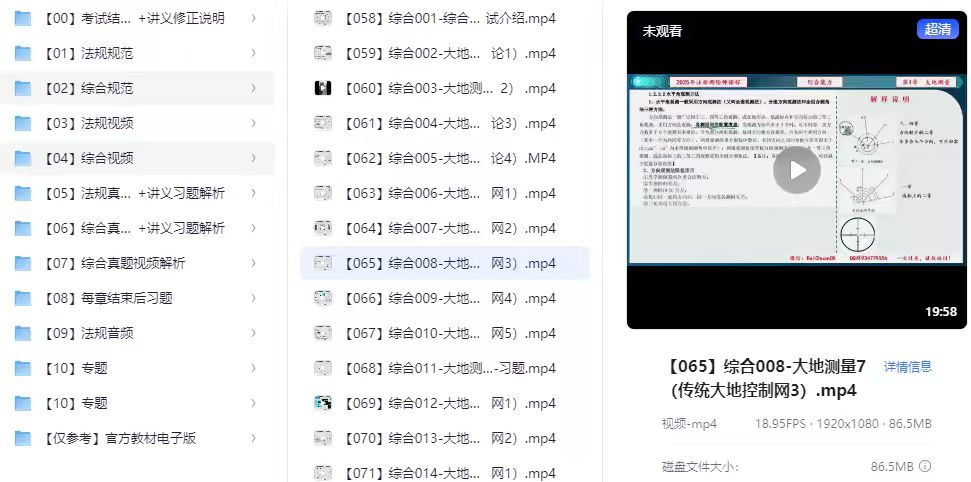Expand 【09】法规音频 folder chevron
The height and width of the screenshot is (482, 971).
click(x=253, y=333)
